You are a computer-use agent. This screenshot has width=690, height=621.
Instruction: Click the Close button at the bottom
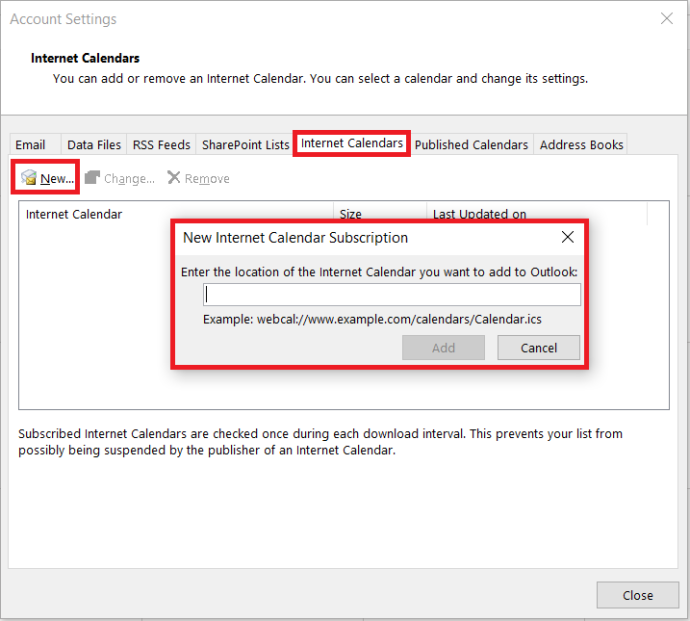637,595
